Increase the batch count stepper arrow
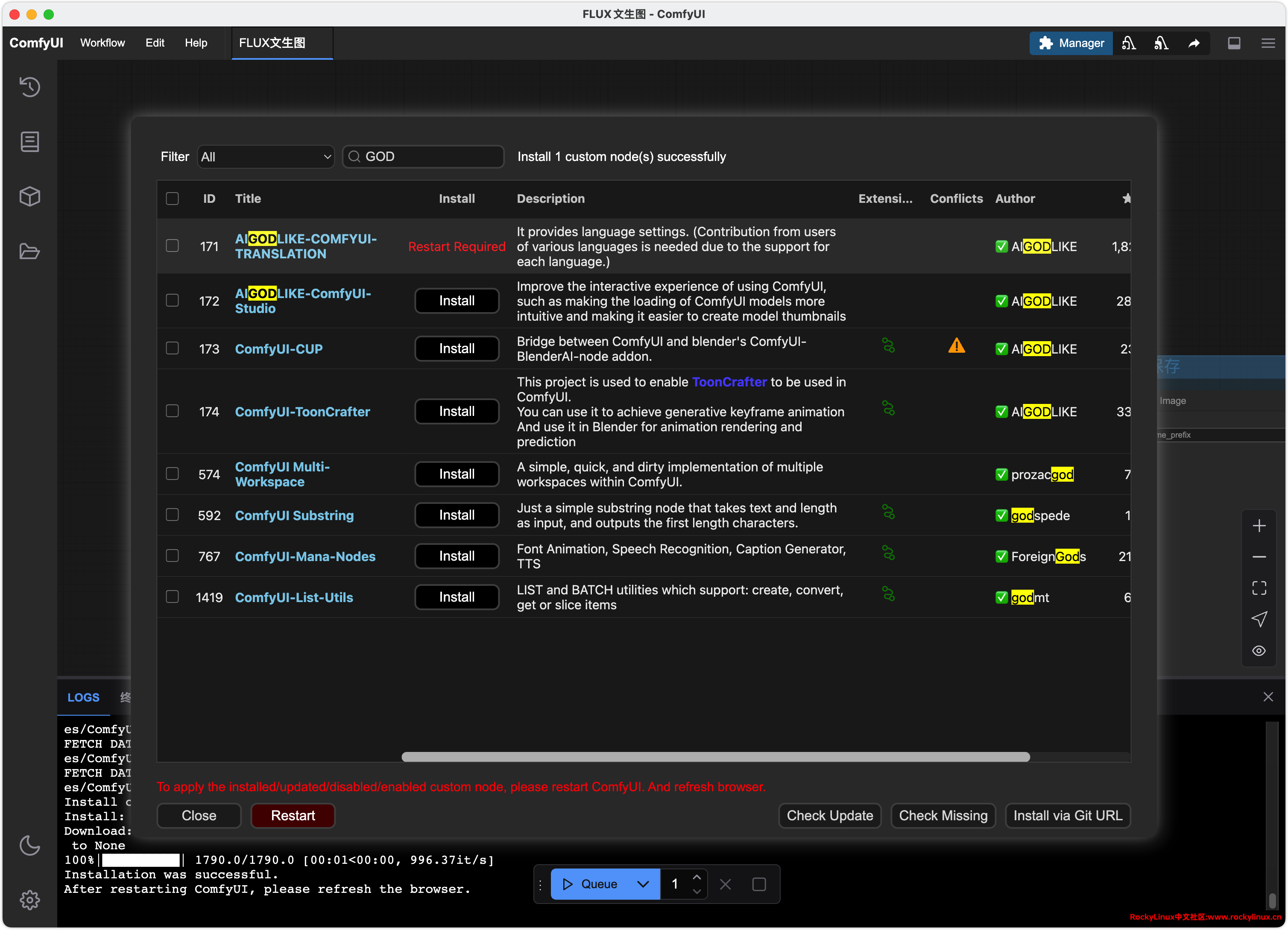Screen dimensions: 1288x930 click(x=697, y=877)
